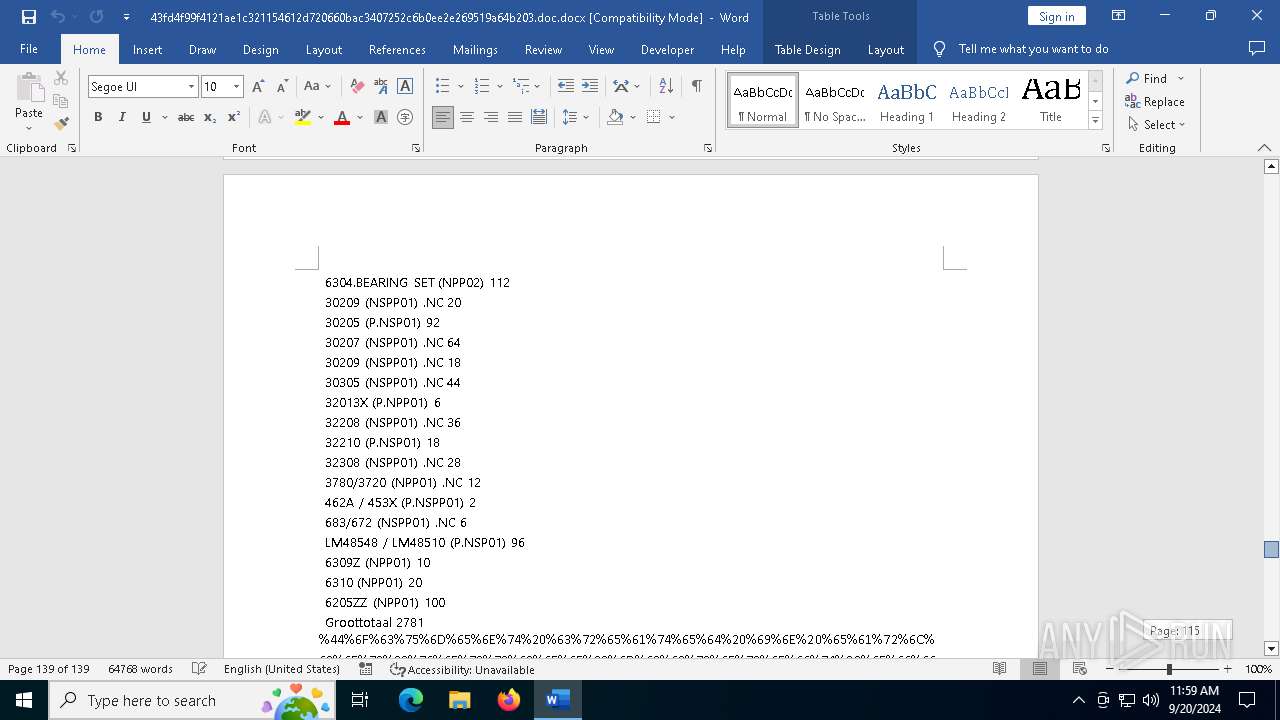Decrease indent icon
This screenshot has width=1280, height=720.
(566, 87)
